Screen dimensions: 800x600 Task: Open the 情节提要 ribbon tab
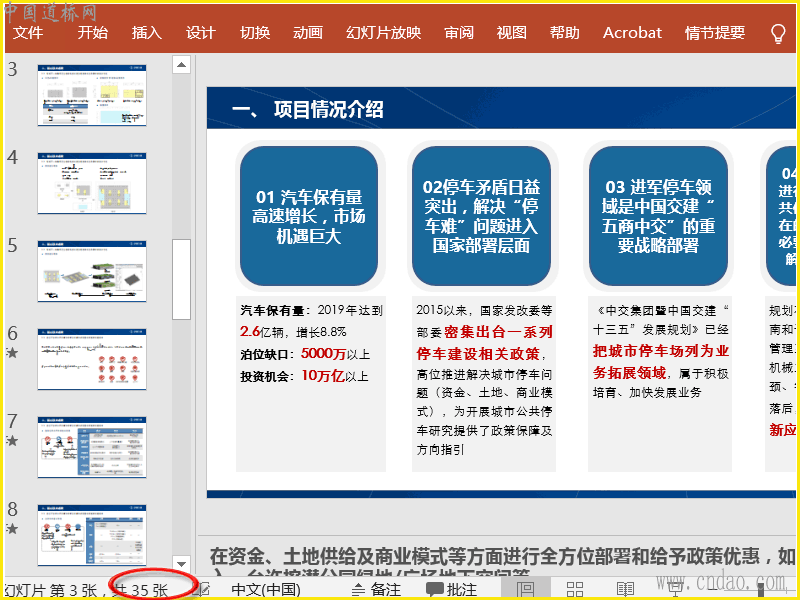tap(715, 33)
